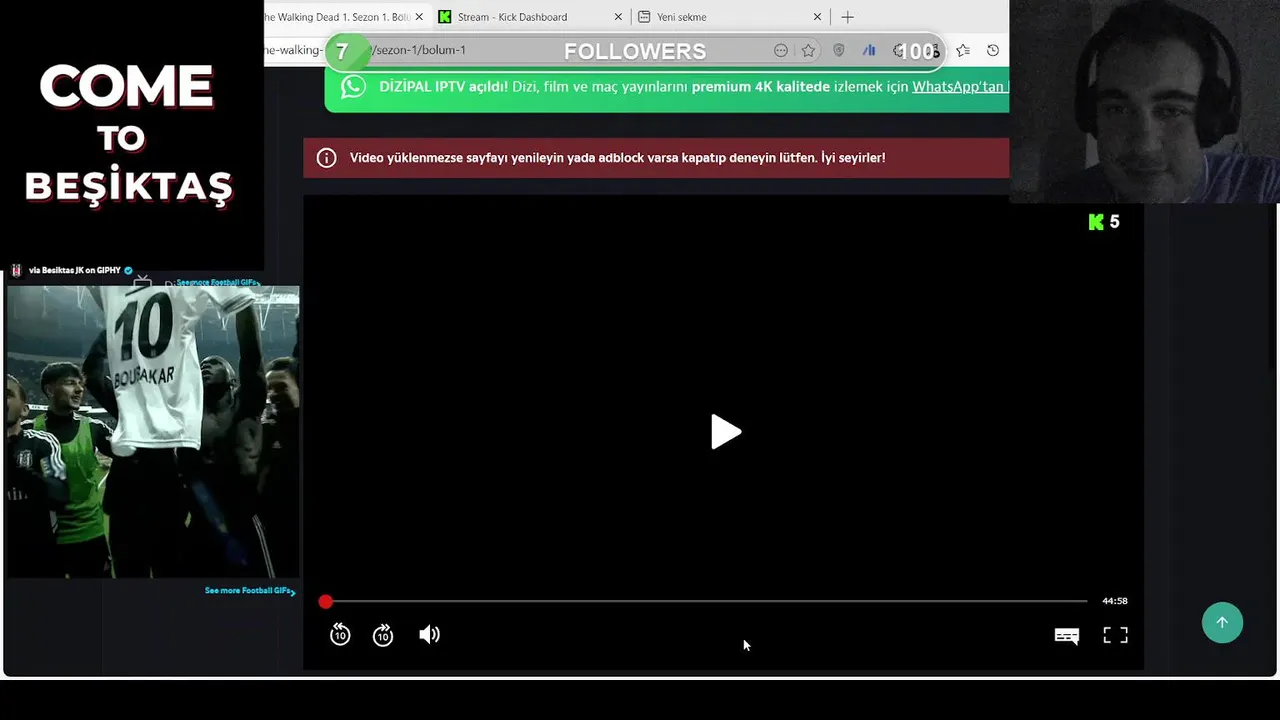Skip forward 10 seconds in the player
Screen dimensions: 1280x720
(x=383, y=635)
